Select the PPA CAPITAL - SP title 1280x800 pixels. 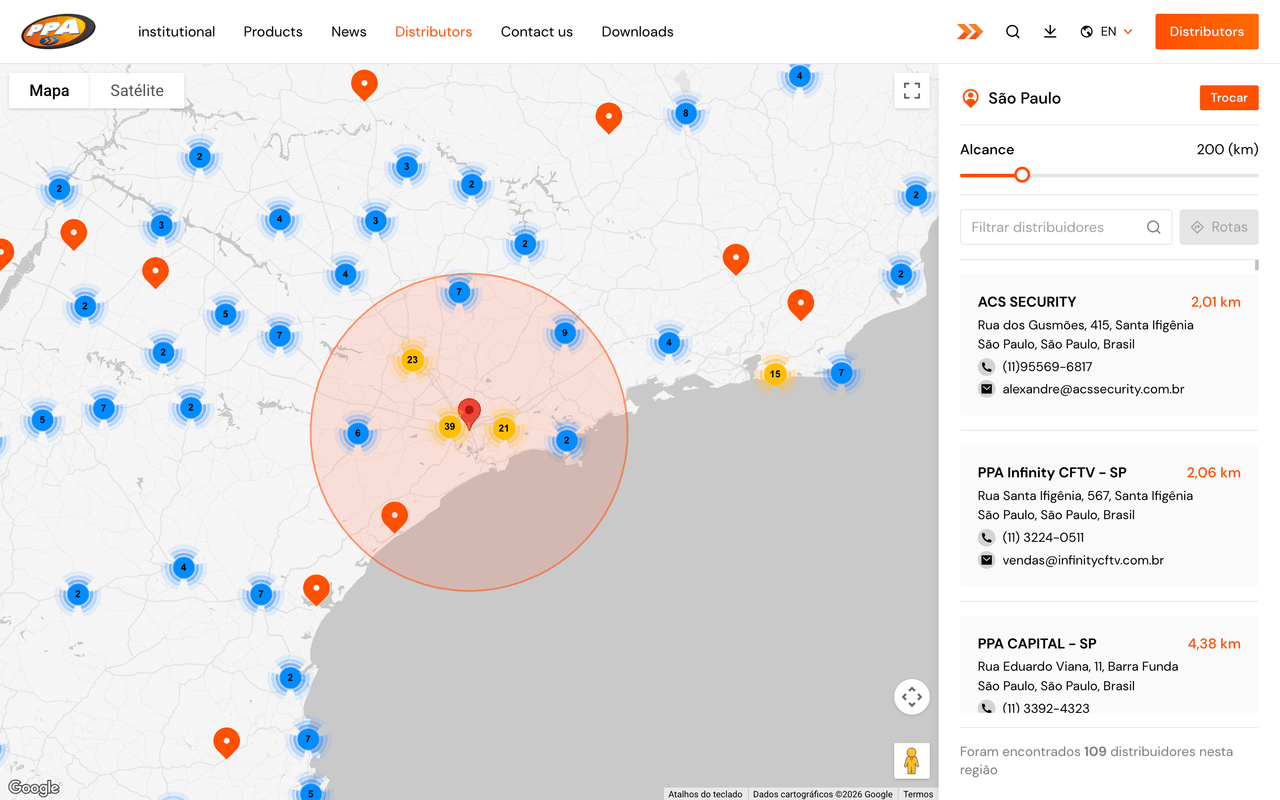click(x=1037, y=644)
